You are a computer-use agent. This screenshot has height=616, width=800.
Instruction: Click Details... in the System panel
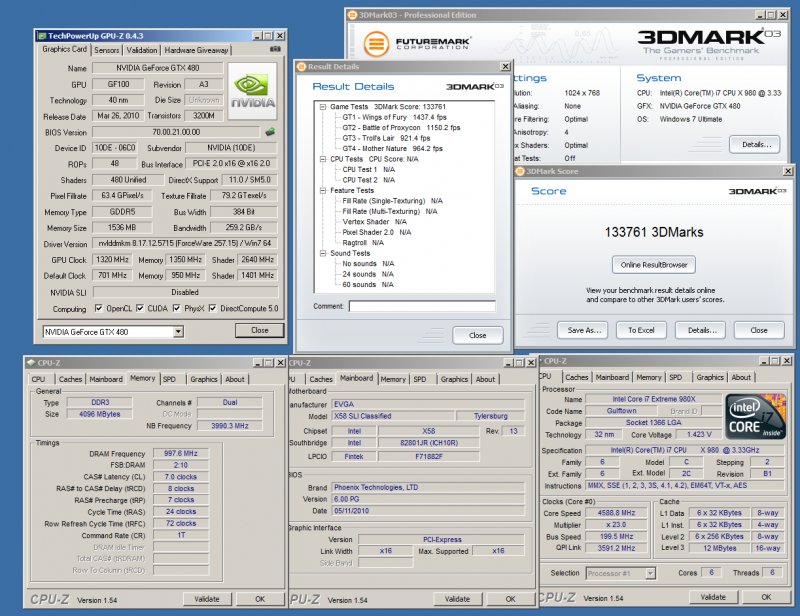tap(756, 144)
